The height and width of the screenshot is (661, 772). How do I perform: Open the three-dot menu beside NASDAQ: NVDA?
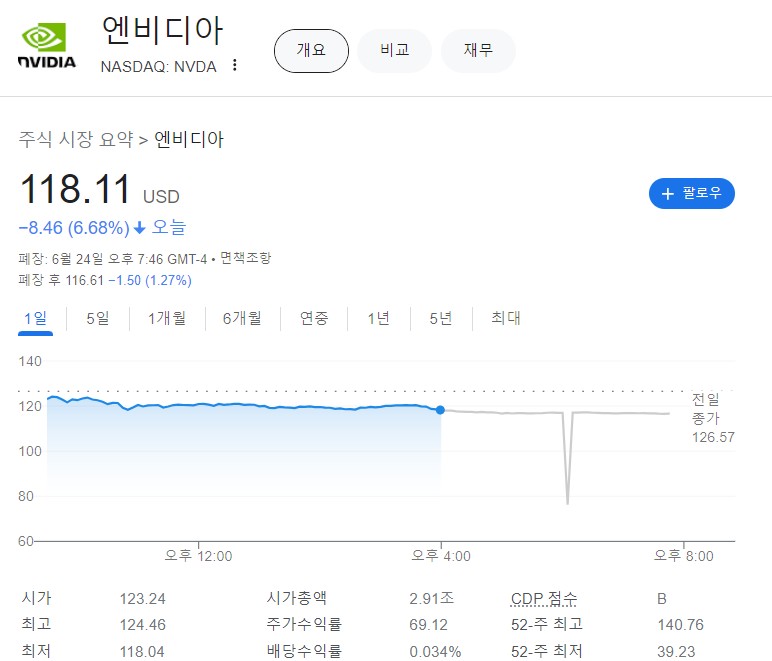[x=235, y=65]
